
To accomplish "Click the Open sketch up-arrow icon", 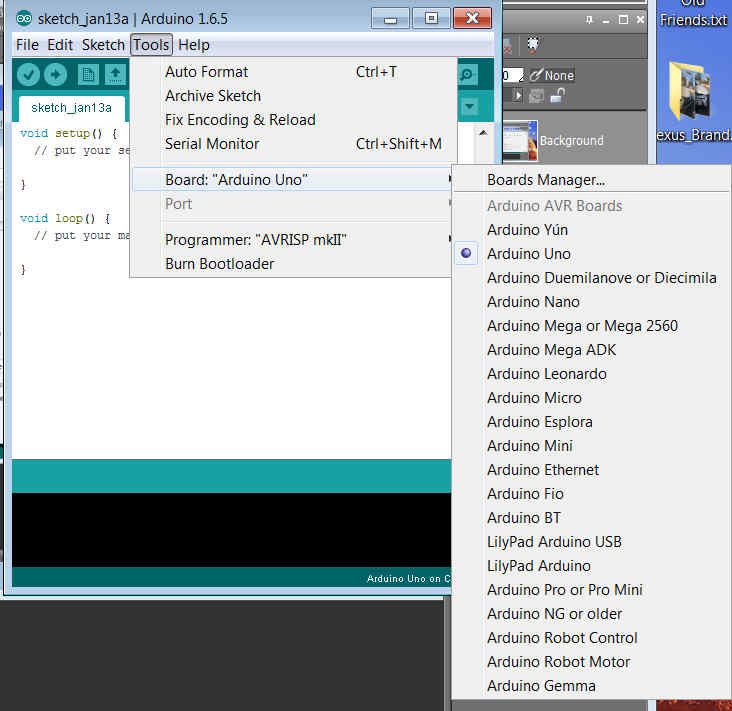I will pos(115,75).
